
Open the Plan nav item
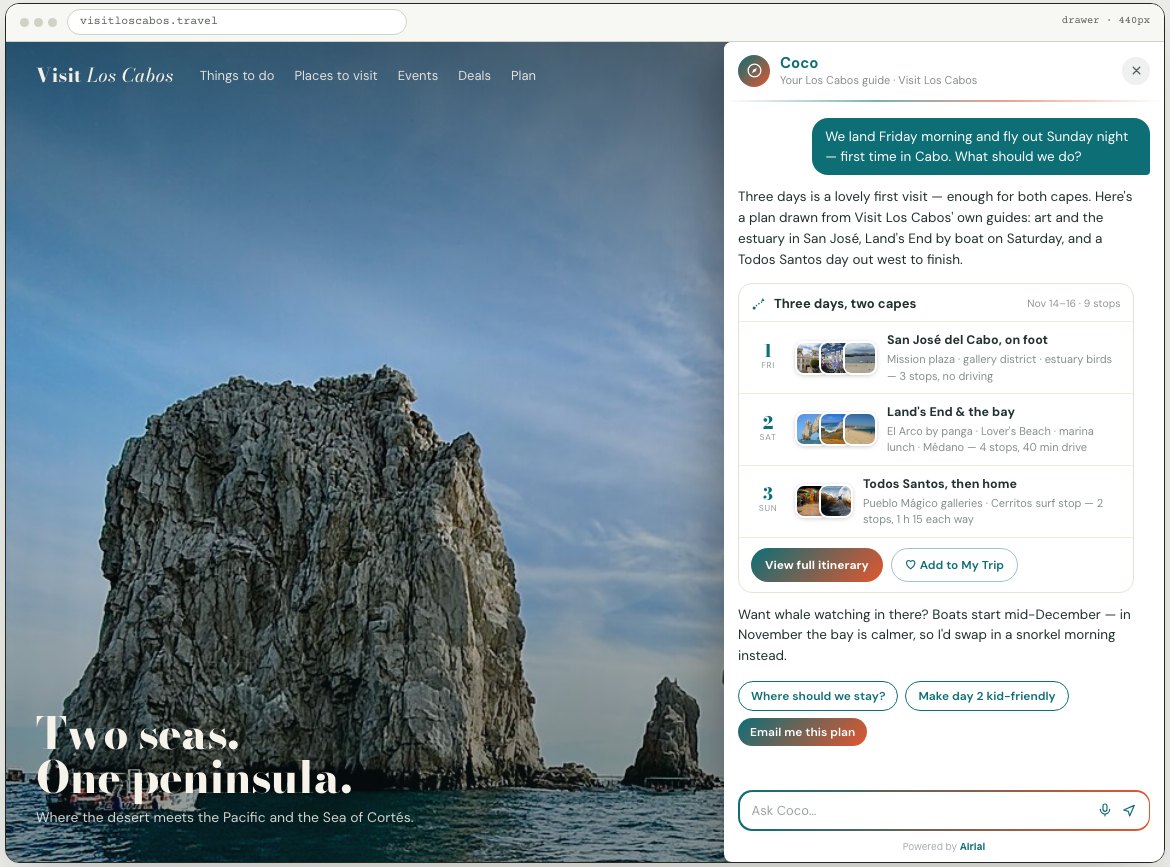[523, 75]
